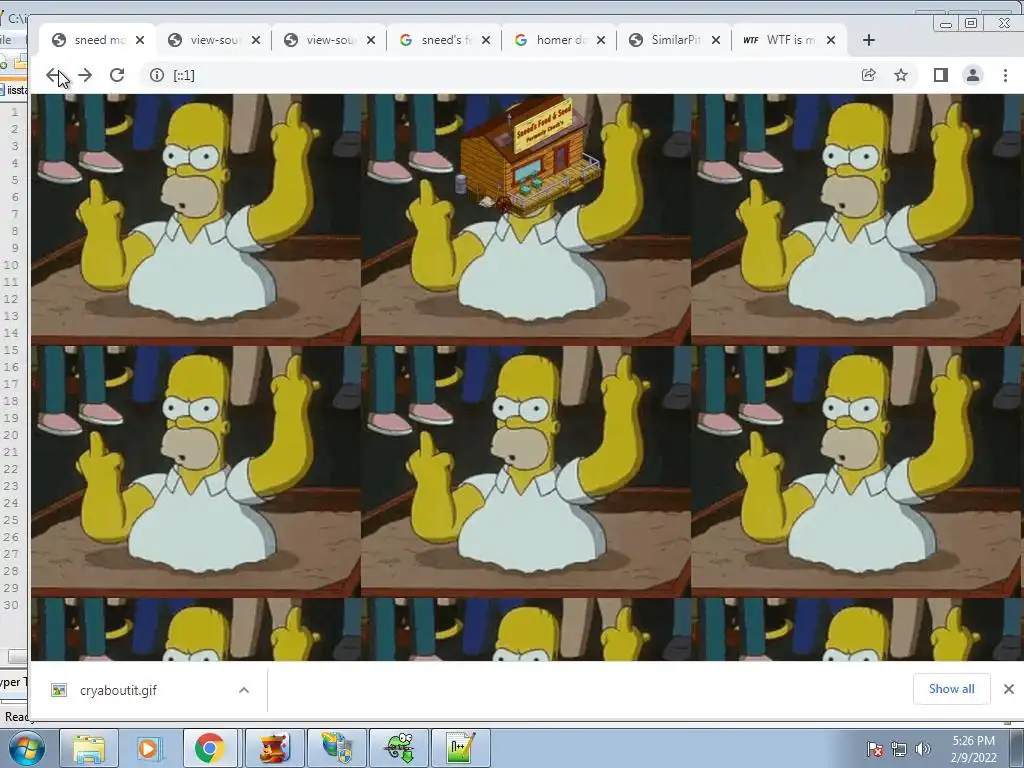The height and width of the screenshot is (768, 1024).
Task: Share this page via share icon
Action: (x=869, y=75)
